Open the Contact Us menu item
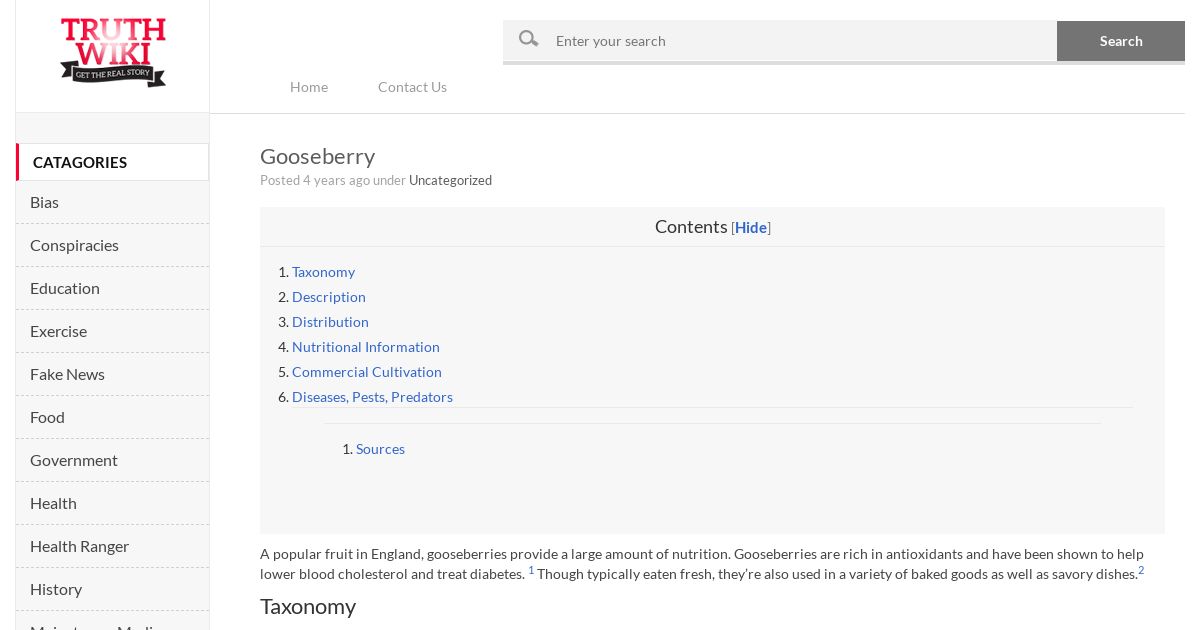This screenshot has width=1200, height=630. [412, 87]
